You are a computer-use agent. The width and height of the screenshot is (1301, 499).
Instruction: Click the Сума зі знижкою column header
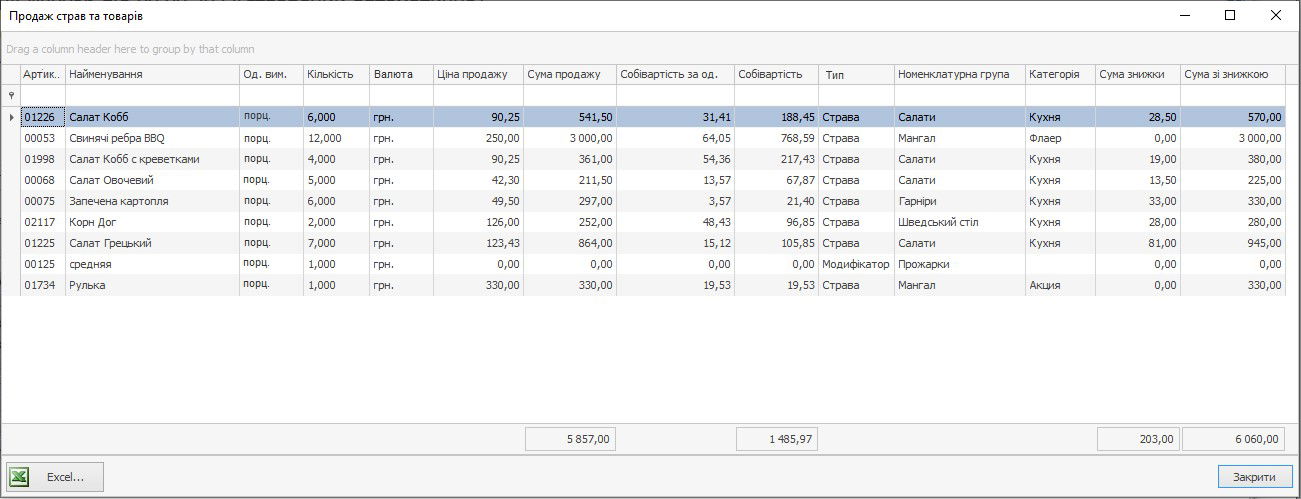pyautogui.click(x=1231, y=75)
